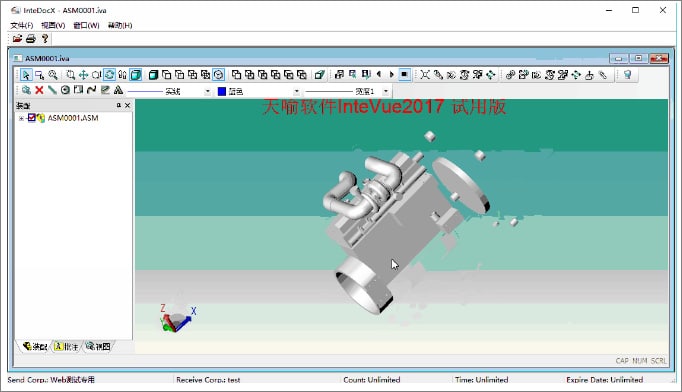Activate the pan move-arrows tool
The height and width of the screenshot is (392, 682).
(x=84, y=75)
